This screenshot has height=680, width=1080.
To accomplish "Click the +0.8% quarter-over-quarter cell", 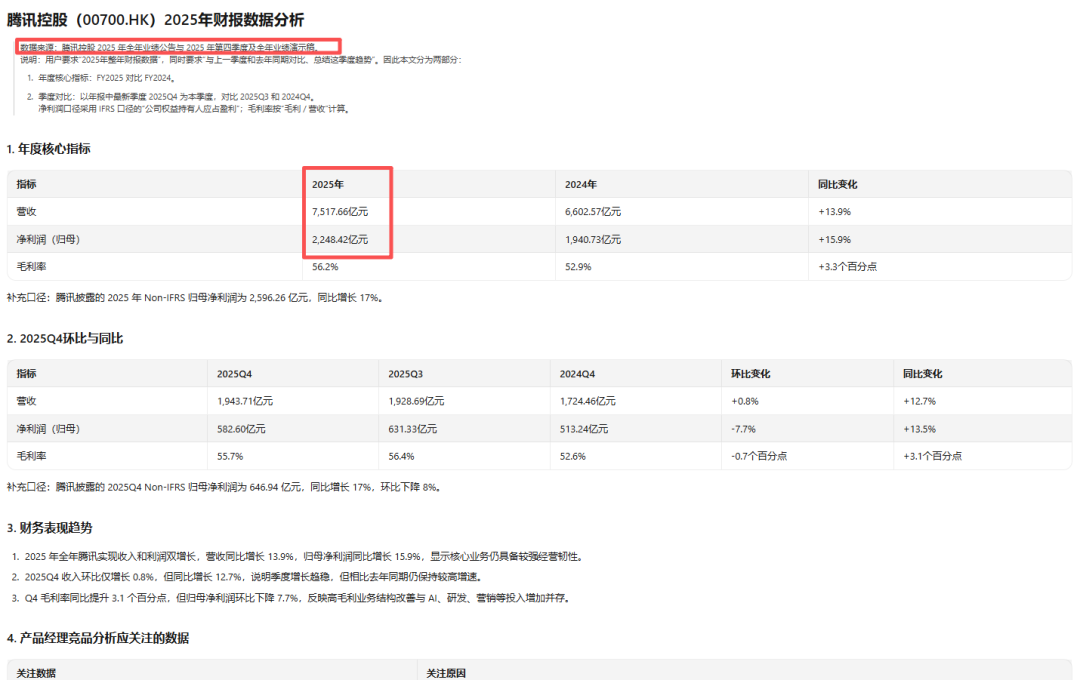I will point(745,401).
